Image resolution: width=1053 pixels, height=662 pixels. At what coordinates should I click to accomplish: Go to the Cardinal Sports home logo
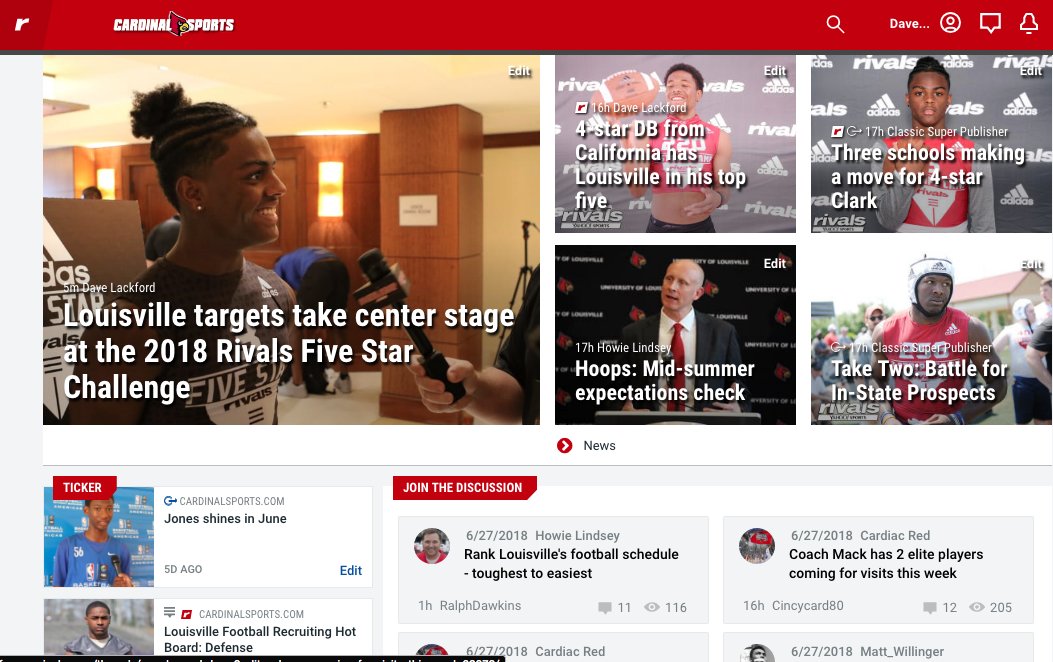(173, 24)
